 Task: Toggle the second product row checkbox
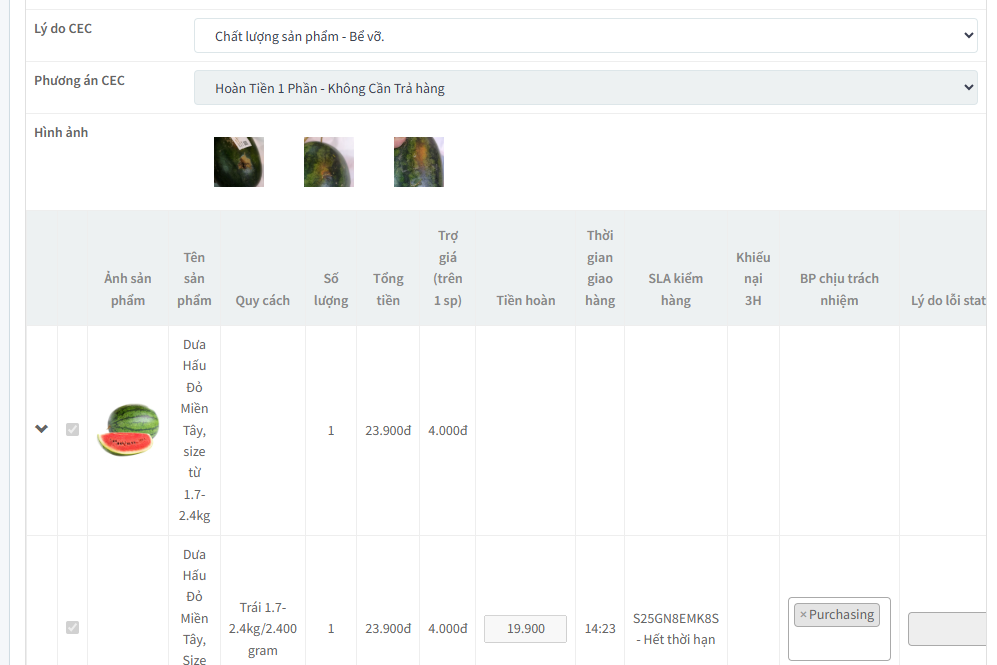tap(72, 627)
